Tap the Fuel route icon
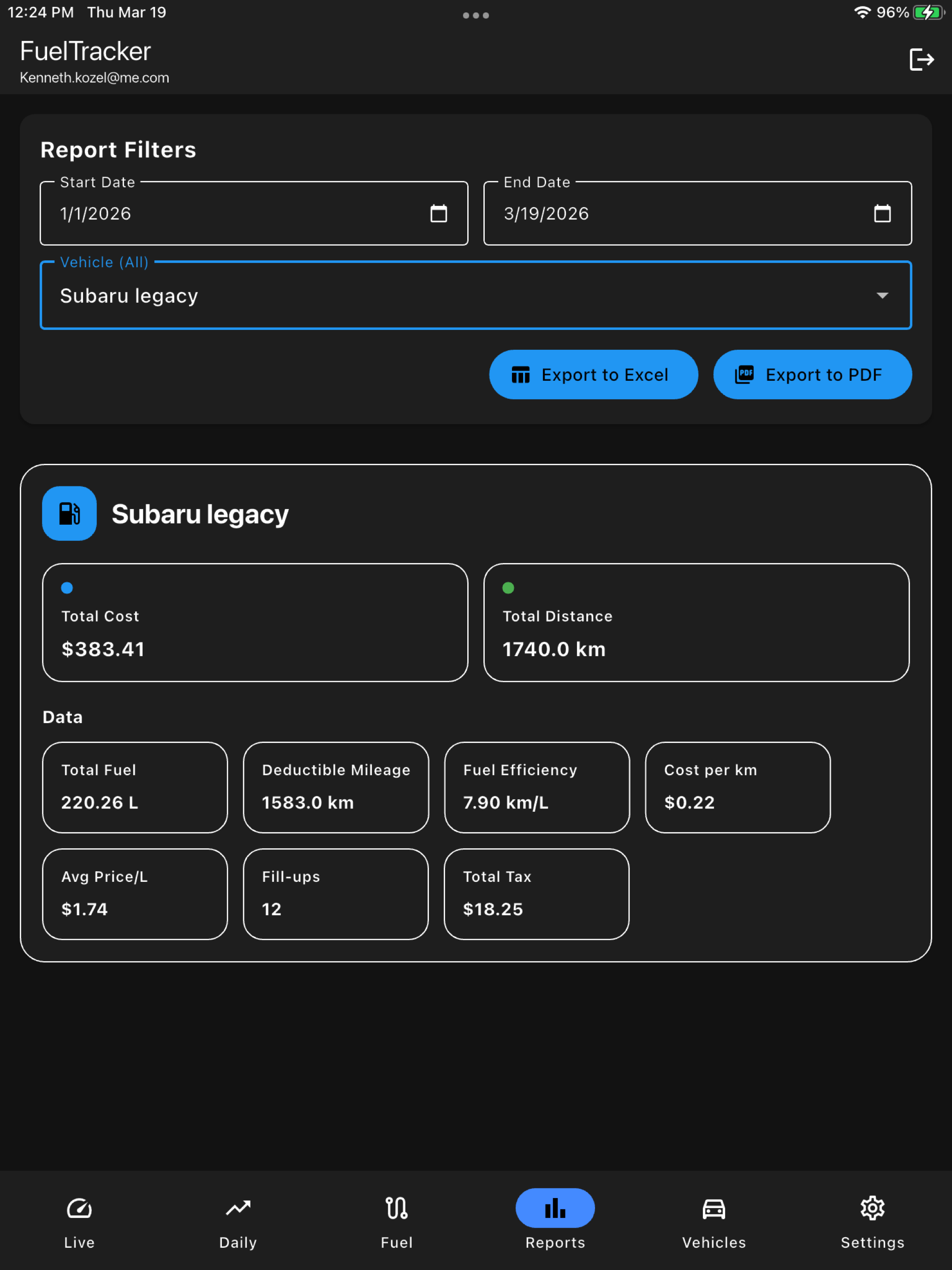This screenshot has height=1270, width=952. [x=397, y=1208]
